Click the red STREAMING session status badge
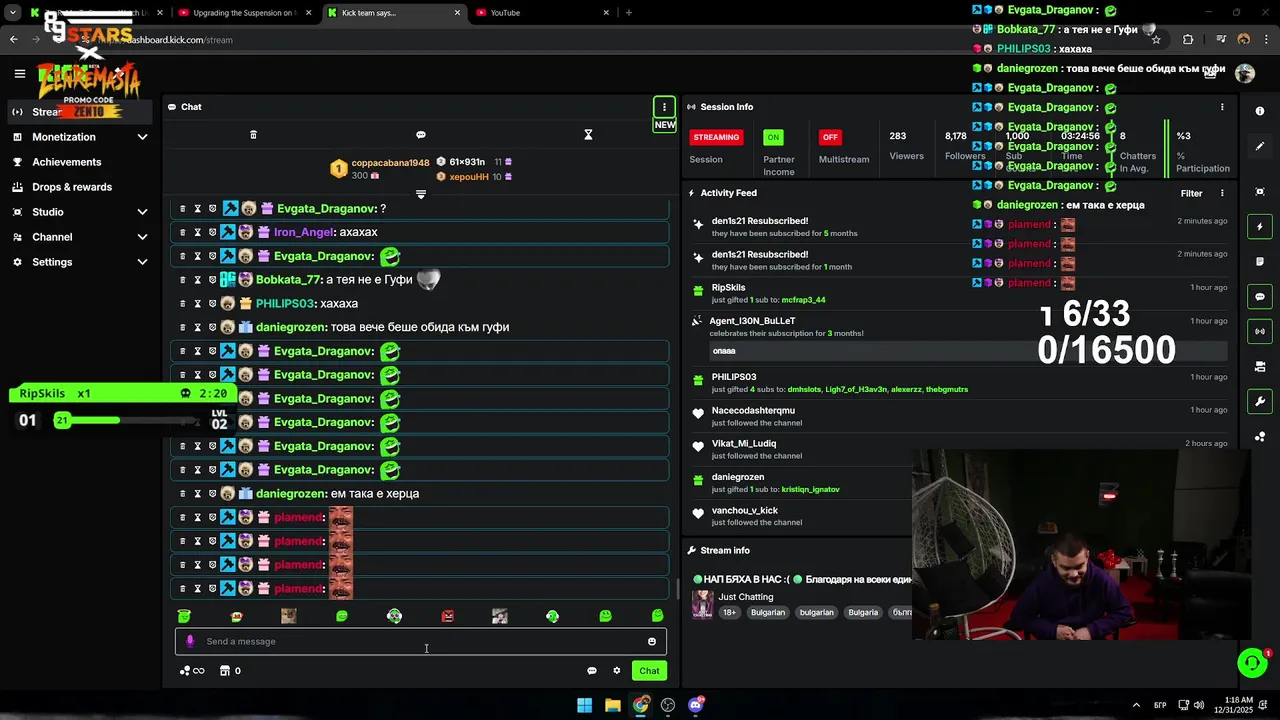 tap(716, 137)
